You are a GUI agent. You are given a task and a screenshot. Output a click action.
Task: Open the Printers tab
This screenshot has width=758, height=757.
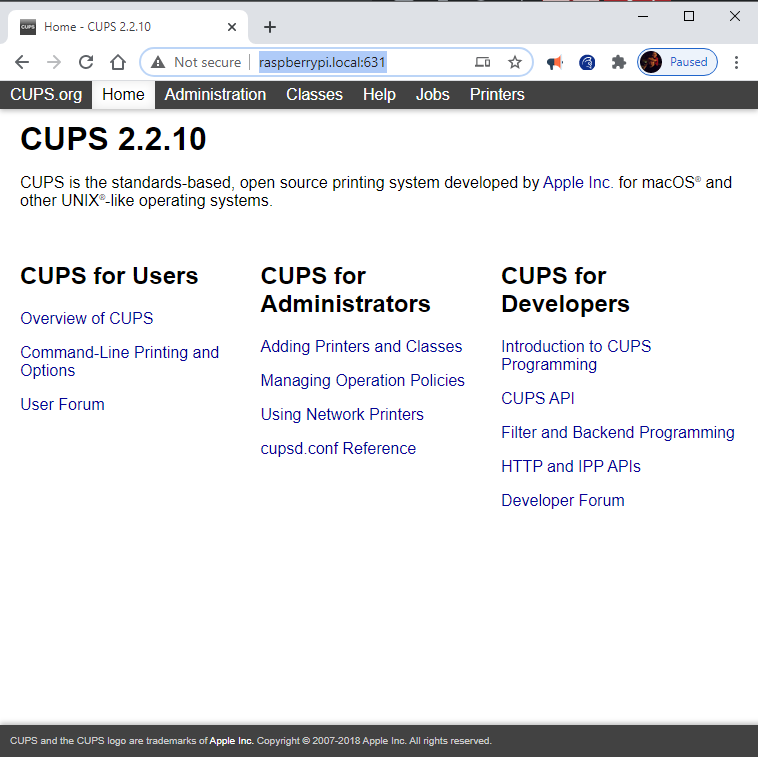[x=497, y=95]
